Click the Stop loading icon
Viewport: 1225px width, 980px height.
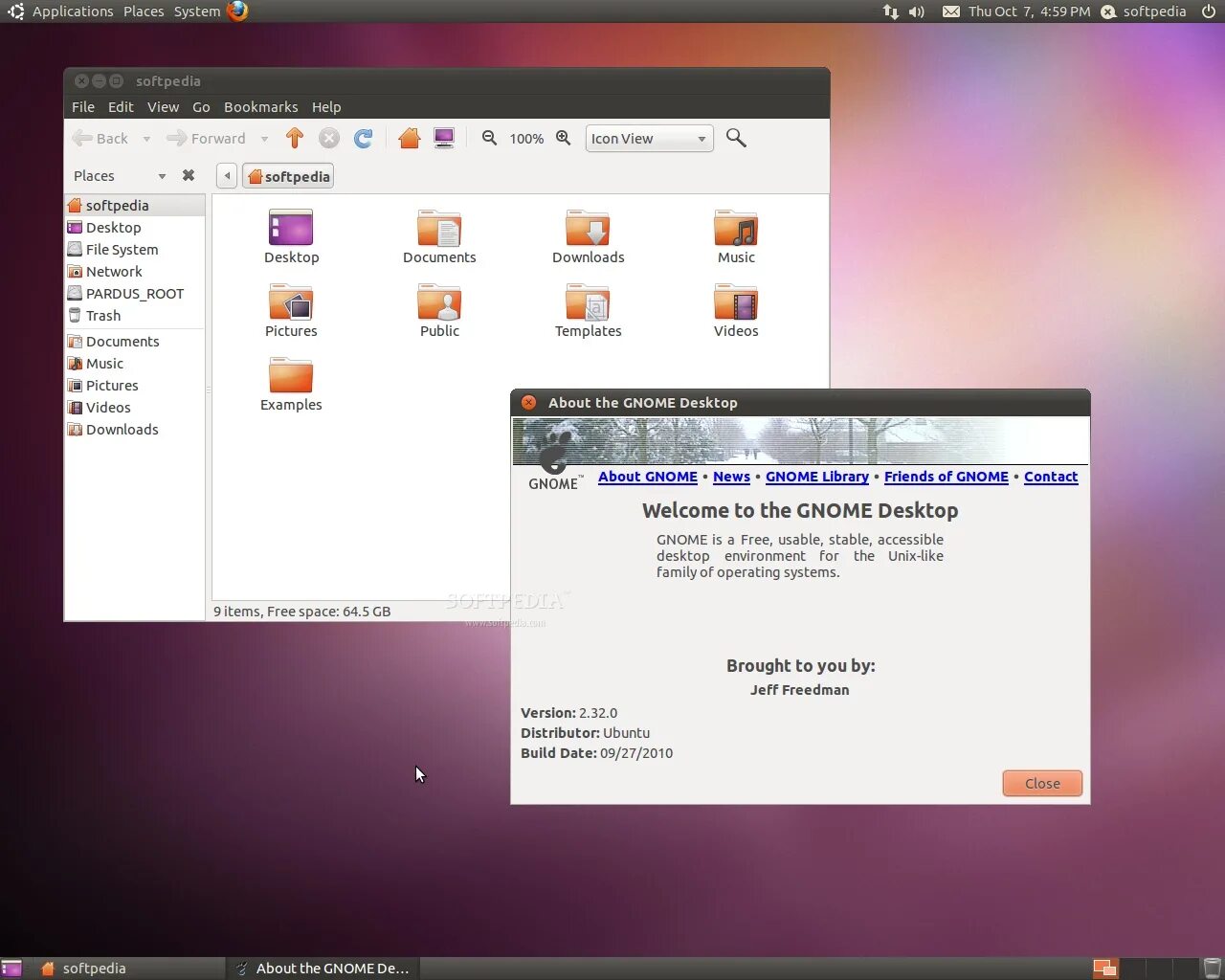pos(329,139)
